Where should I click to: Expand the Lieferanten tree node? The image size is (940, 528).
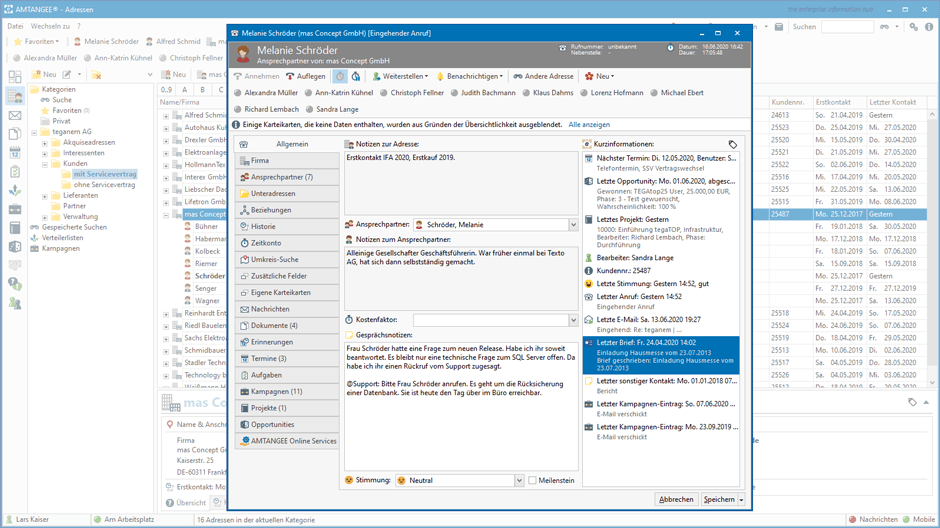coord(44,196)
